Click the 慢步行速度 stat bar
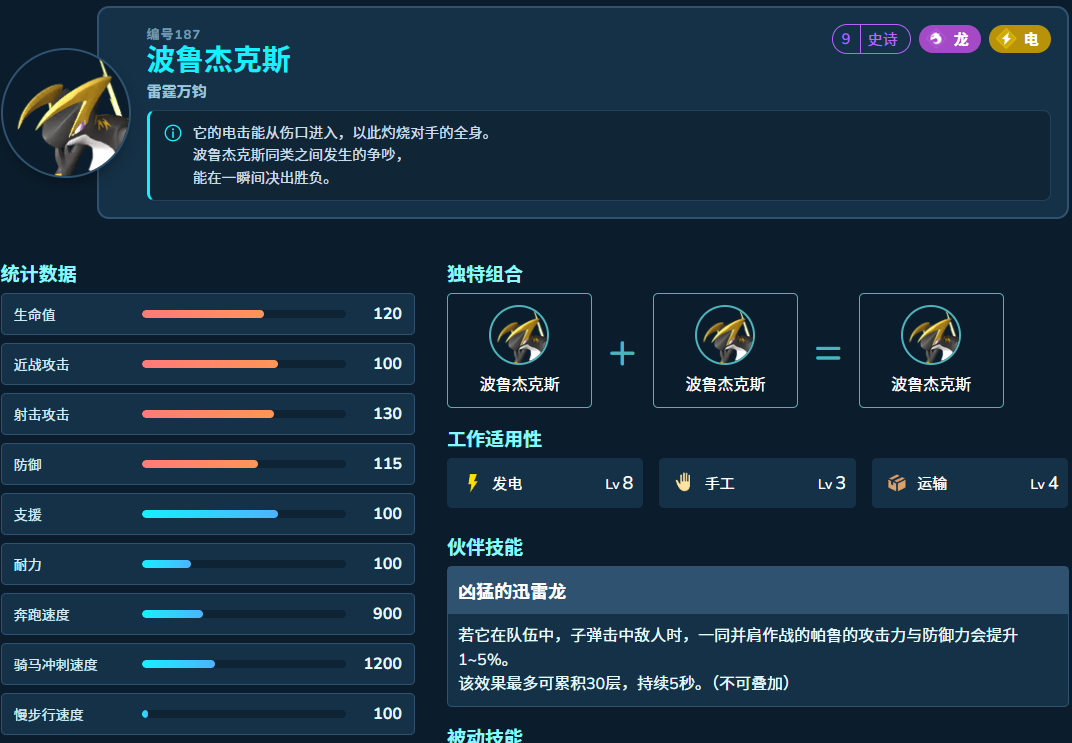Image resolution: width=1072 pixels, height=743 pixels. point(244,714)
